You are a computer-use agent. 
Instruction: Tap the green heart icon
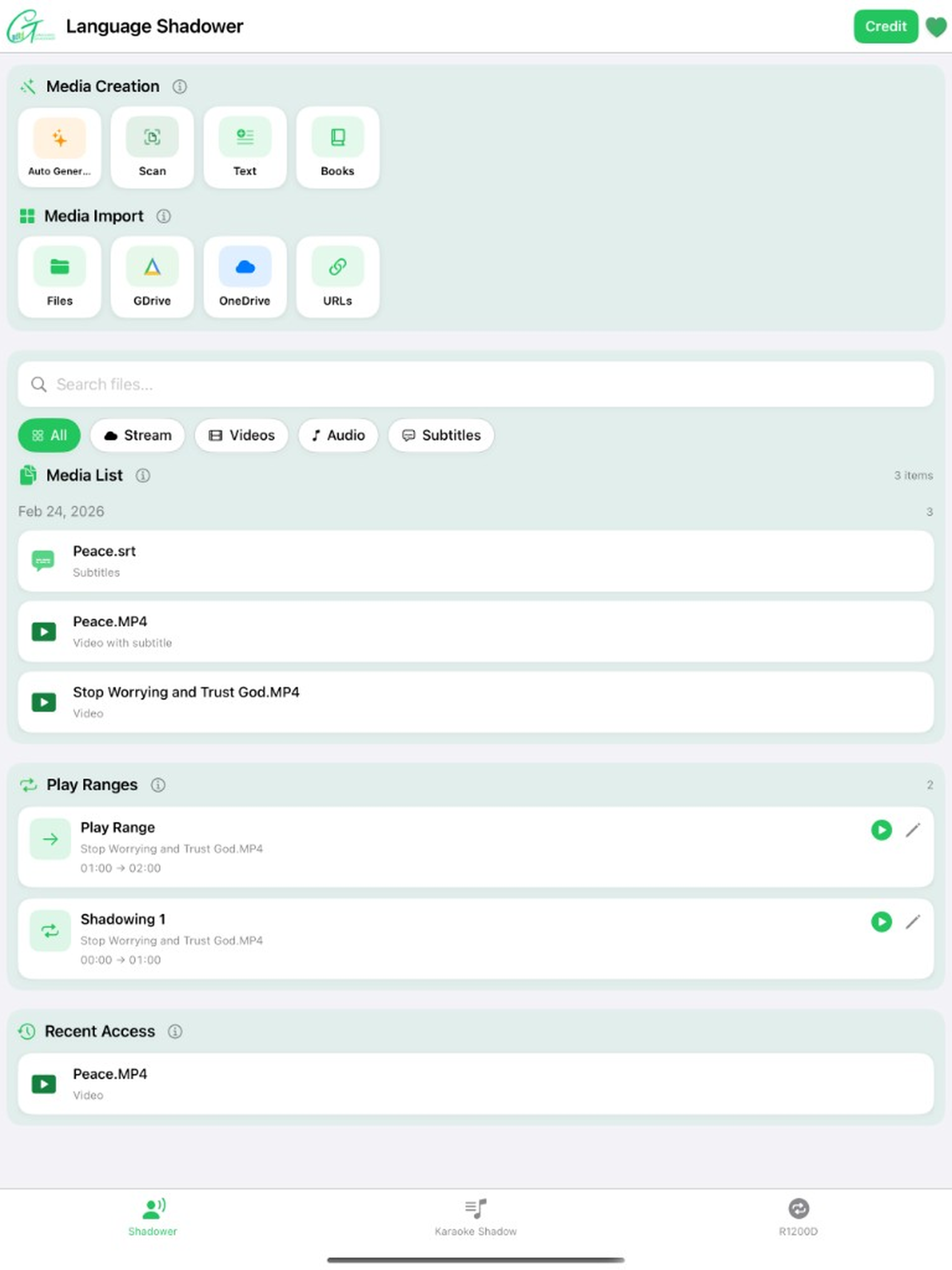(936, 27)
